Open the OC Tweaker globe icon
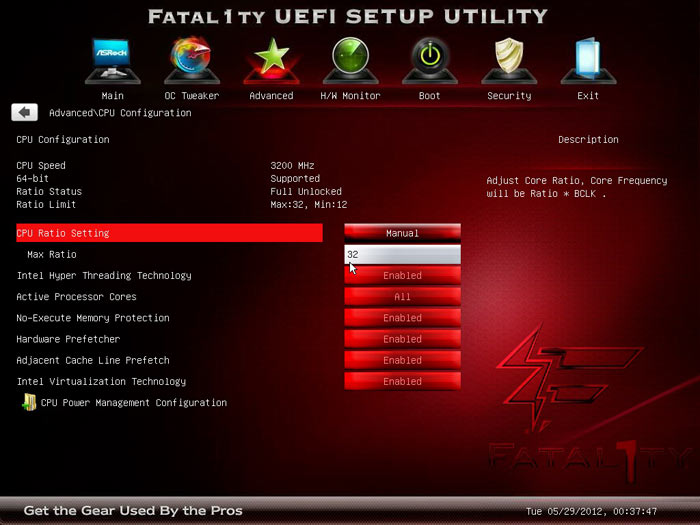 point(192,61)
